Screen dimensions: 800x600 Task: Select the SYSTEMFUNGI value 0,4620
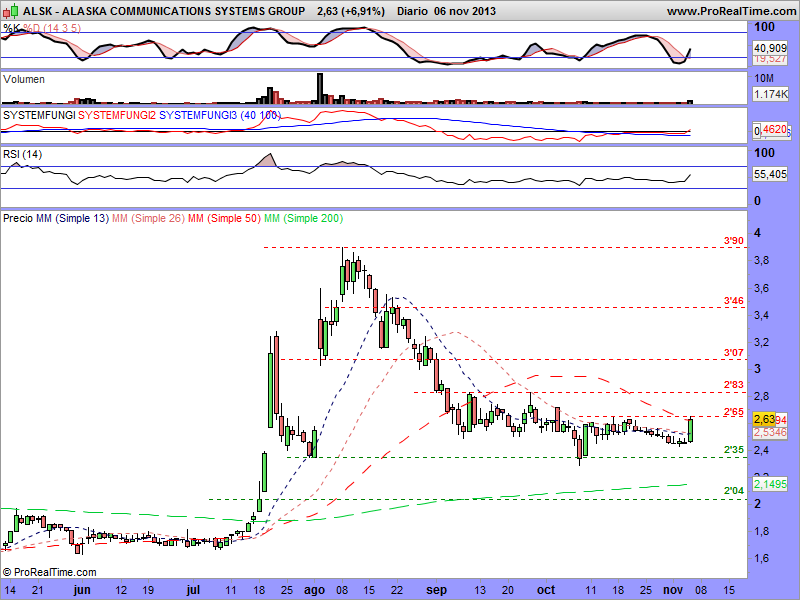(x=771, y=130)
